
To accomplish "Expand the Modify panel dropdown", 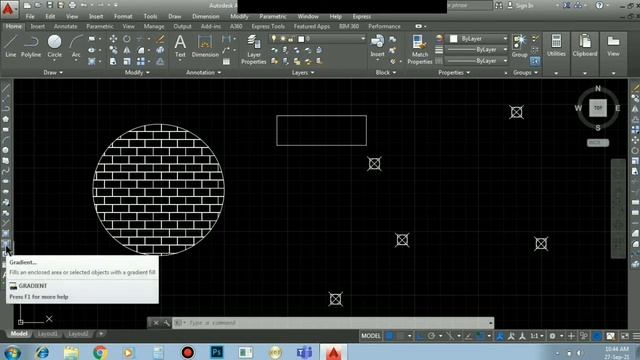I will pyautogui.click(x=137, y=72).
